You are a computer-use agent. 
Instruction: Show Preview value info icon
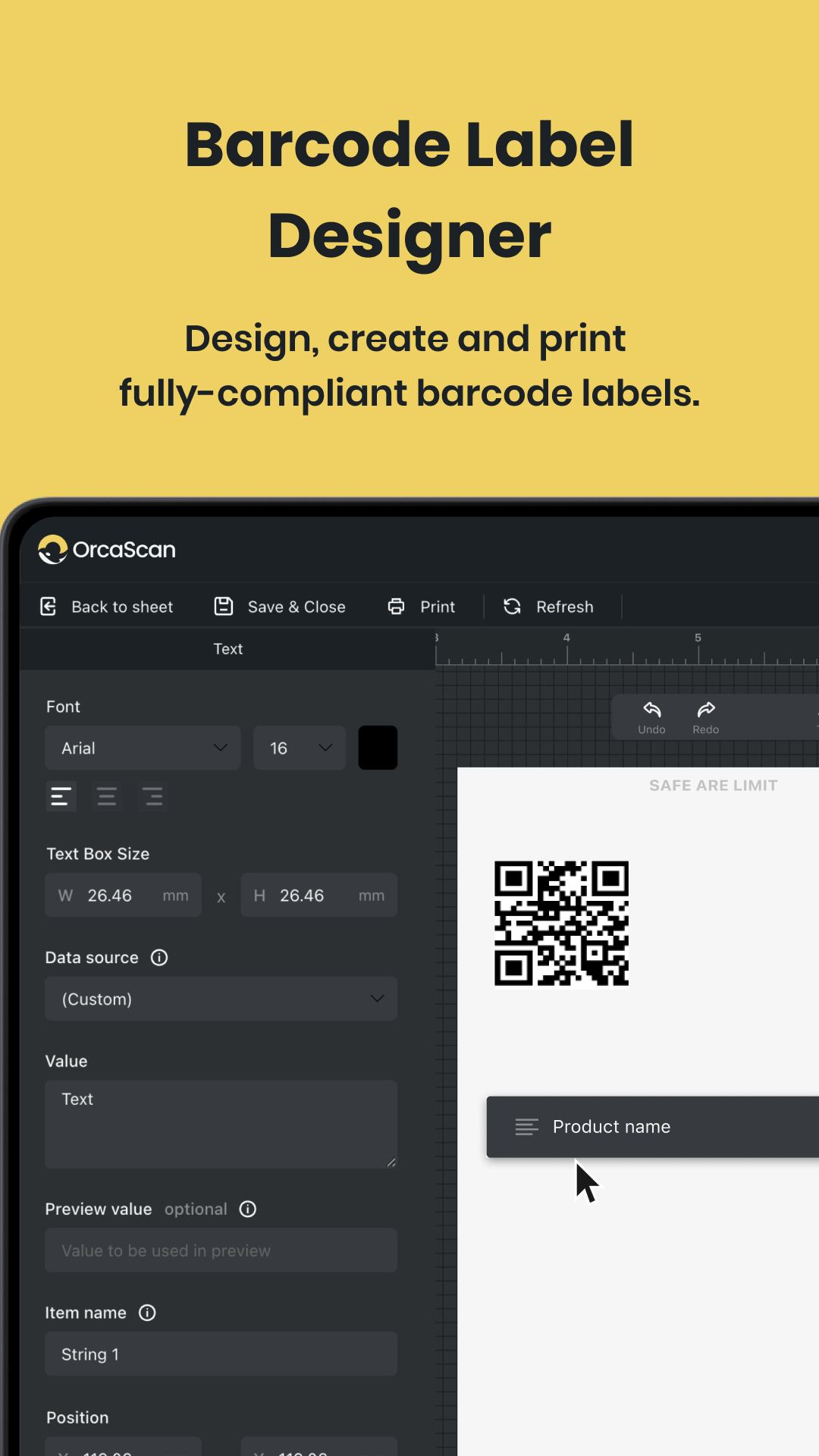pyautogui.click(x=248, y=1209)
